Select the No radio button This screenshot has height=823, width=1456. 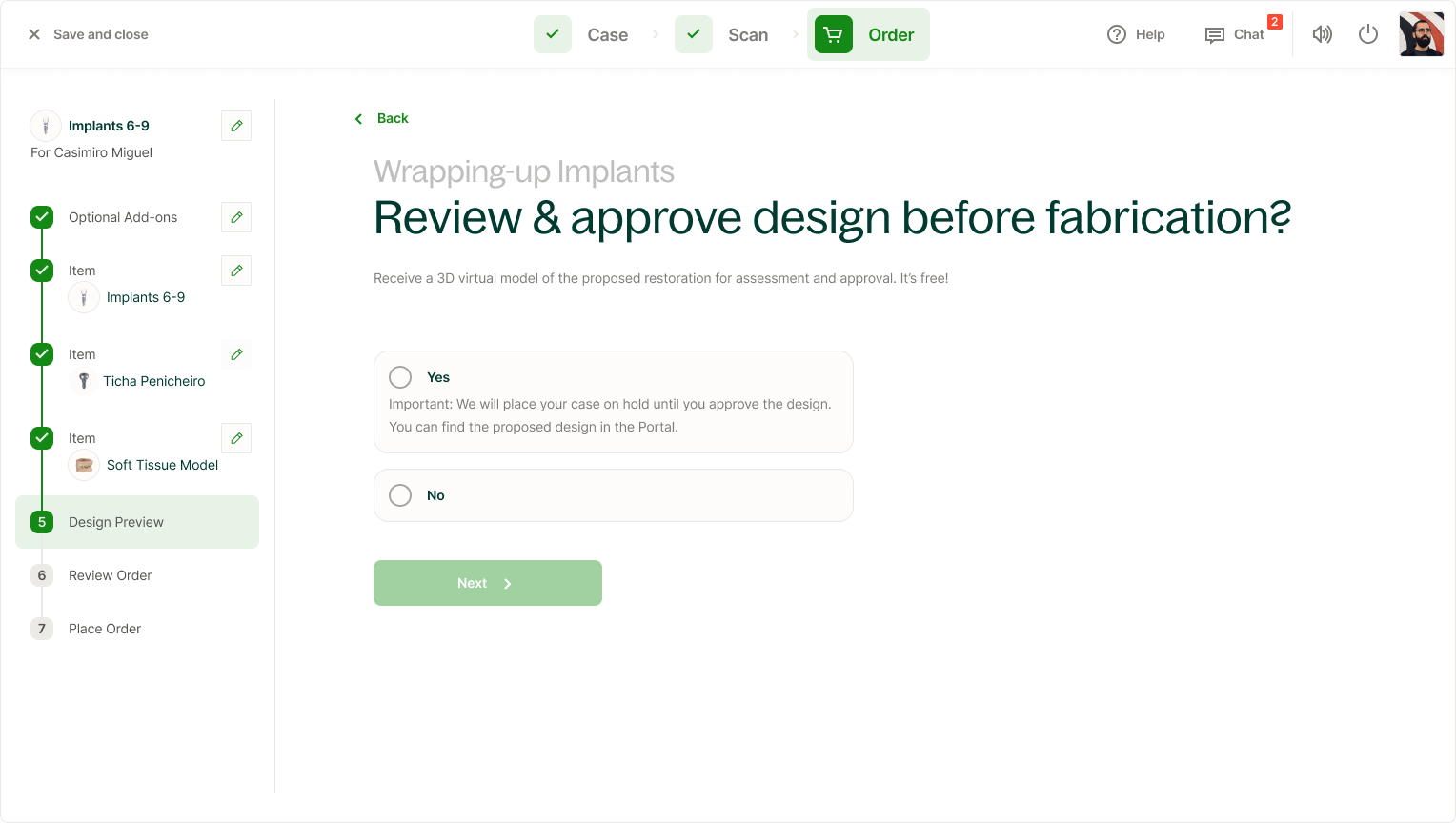[x=400, y=495]
